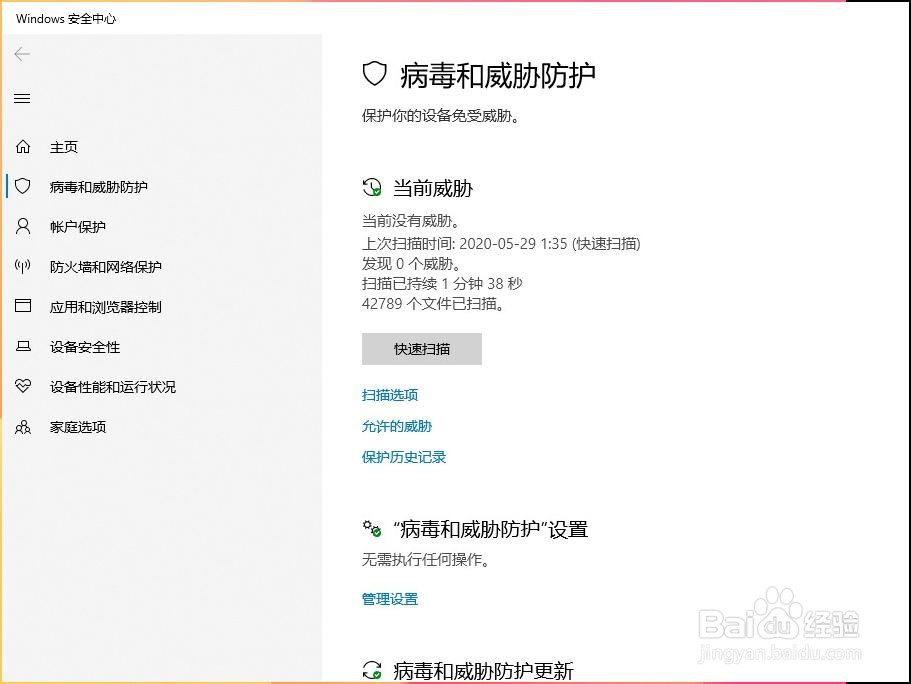Click the app and browser window icon
This screenshot has height=684, width=911.
tap(23, 306)
